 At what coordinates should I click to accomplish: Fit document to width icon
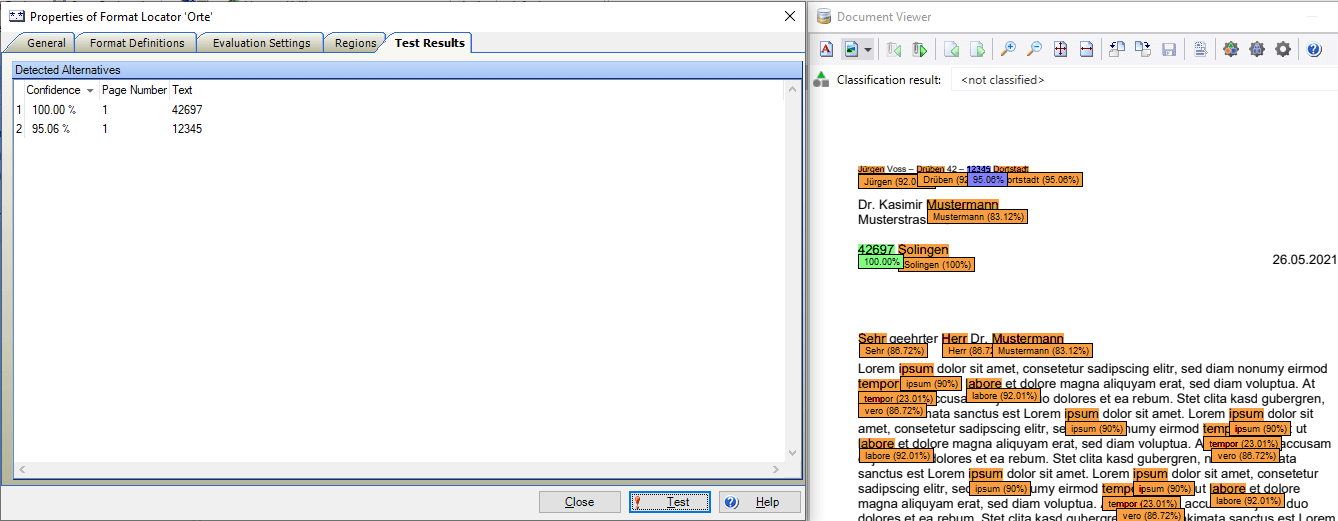click(1086, 49)
